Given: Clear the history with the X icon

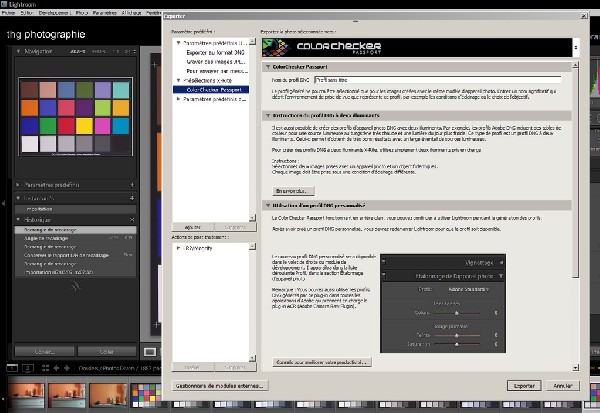Looking at the screenshot, I should 132,220.
